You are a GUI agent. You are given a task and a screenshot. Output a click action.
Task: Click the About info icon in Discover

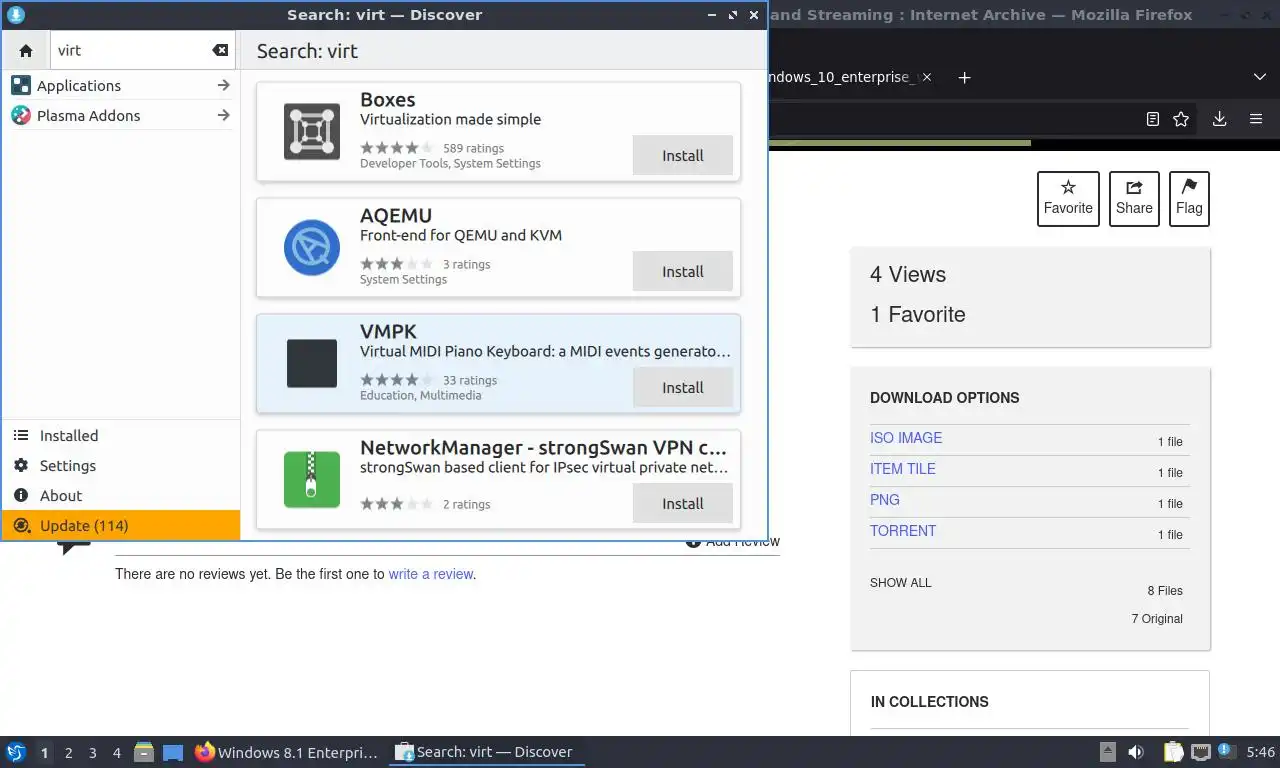click(21, 496)
